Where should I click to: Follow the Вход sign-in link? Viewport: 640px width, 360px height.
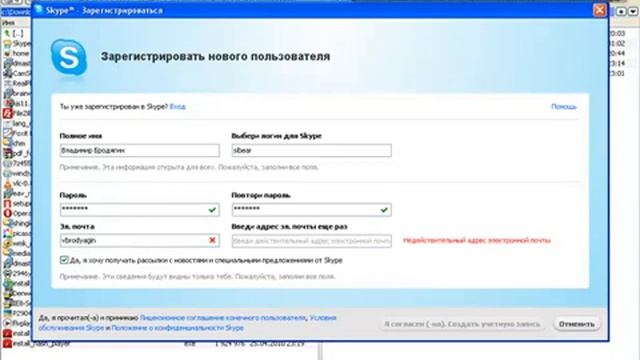pos(178,107)
